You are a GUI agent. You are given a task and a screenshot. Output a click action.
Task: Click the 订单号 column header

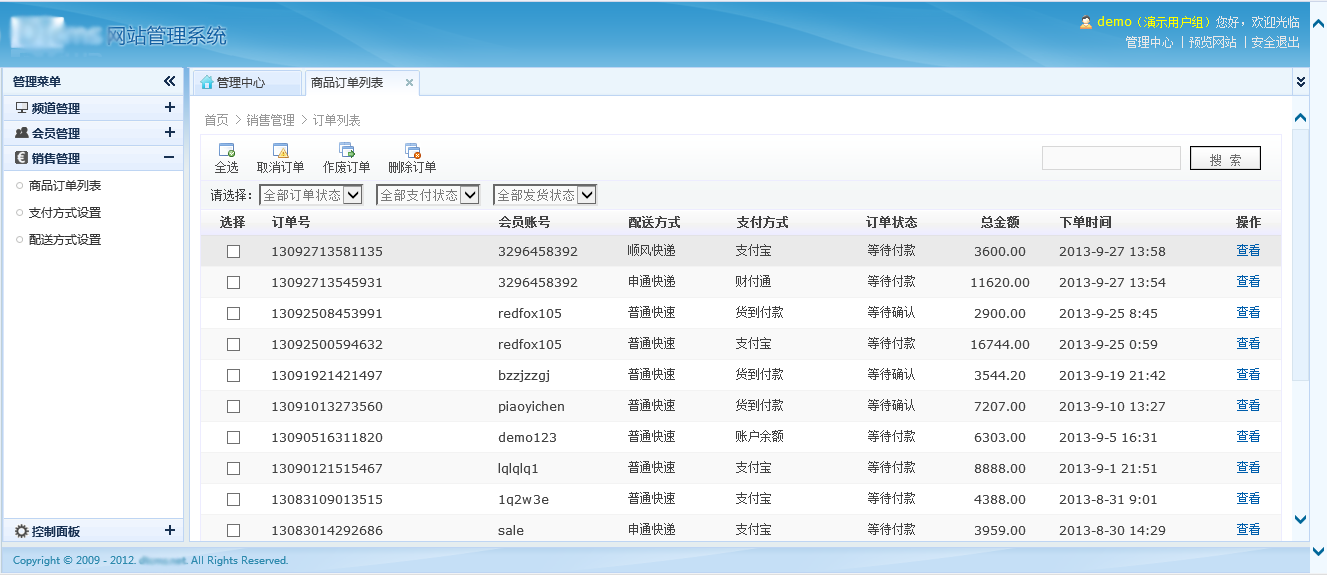pos(291,222)
